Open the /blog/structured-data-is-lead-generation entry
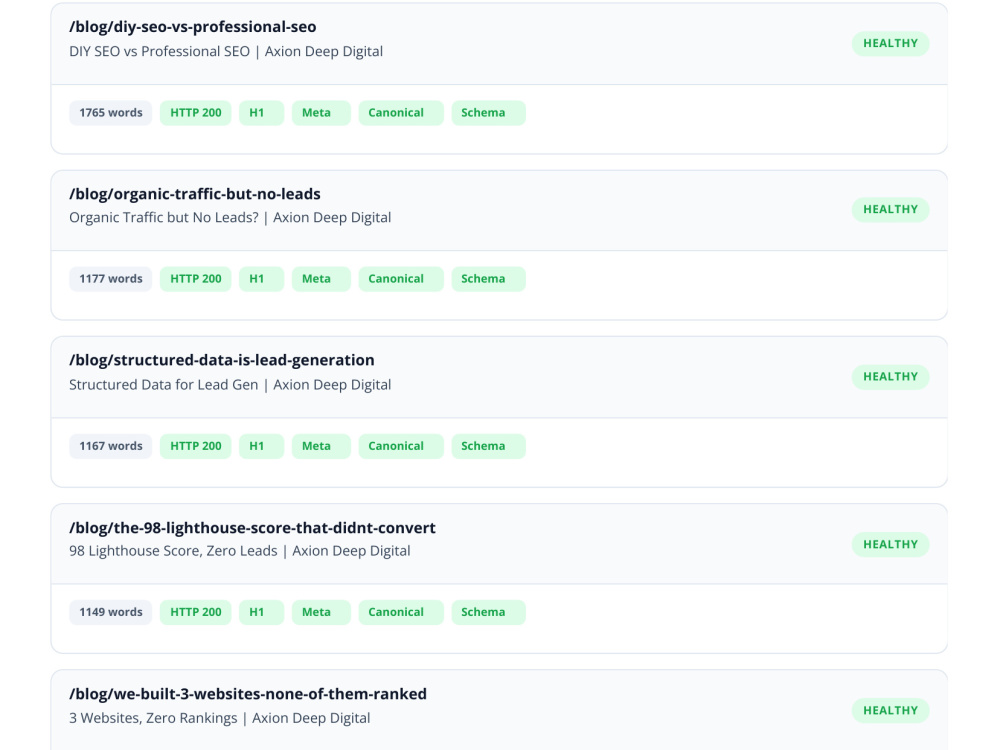The image size is (1000, 750). pyautogui.click(x=221, y=360)
